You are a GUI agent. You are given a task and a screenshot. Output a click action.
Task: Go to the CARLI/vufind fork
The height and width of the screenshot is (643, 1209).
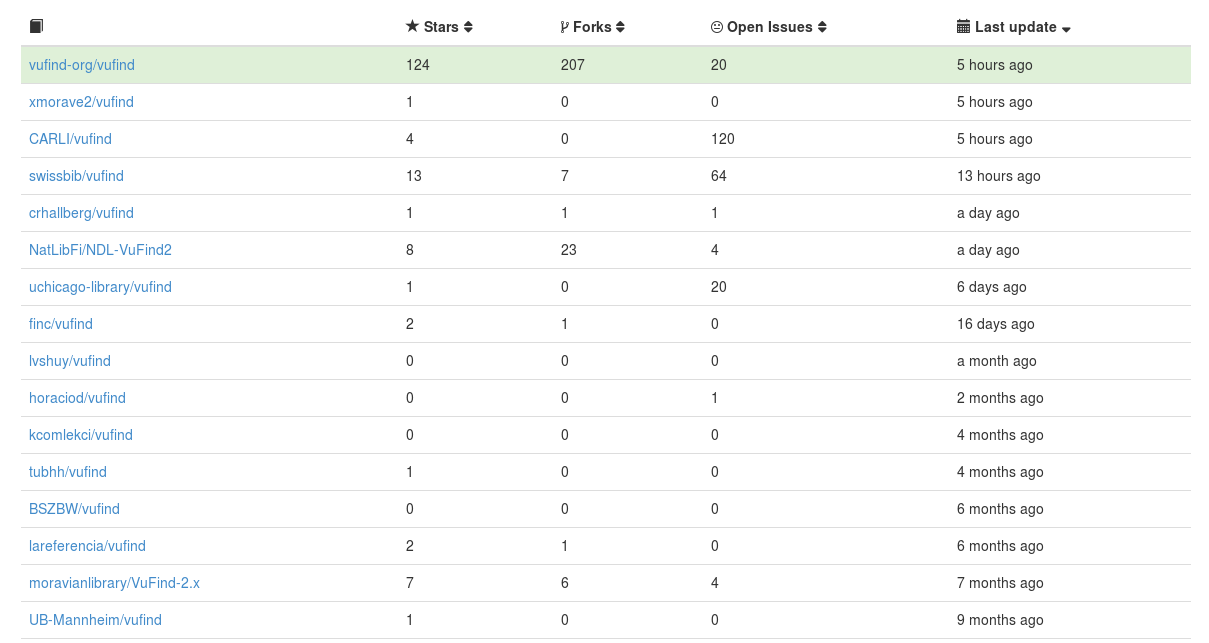coord(70,139)
